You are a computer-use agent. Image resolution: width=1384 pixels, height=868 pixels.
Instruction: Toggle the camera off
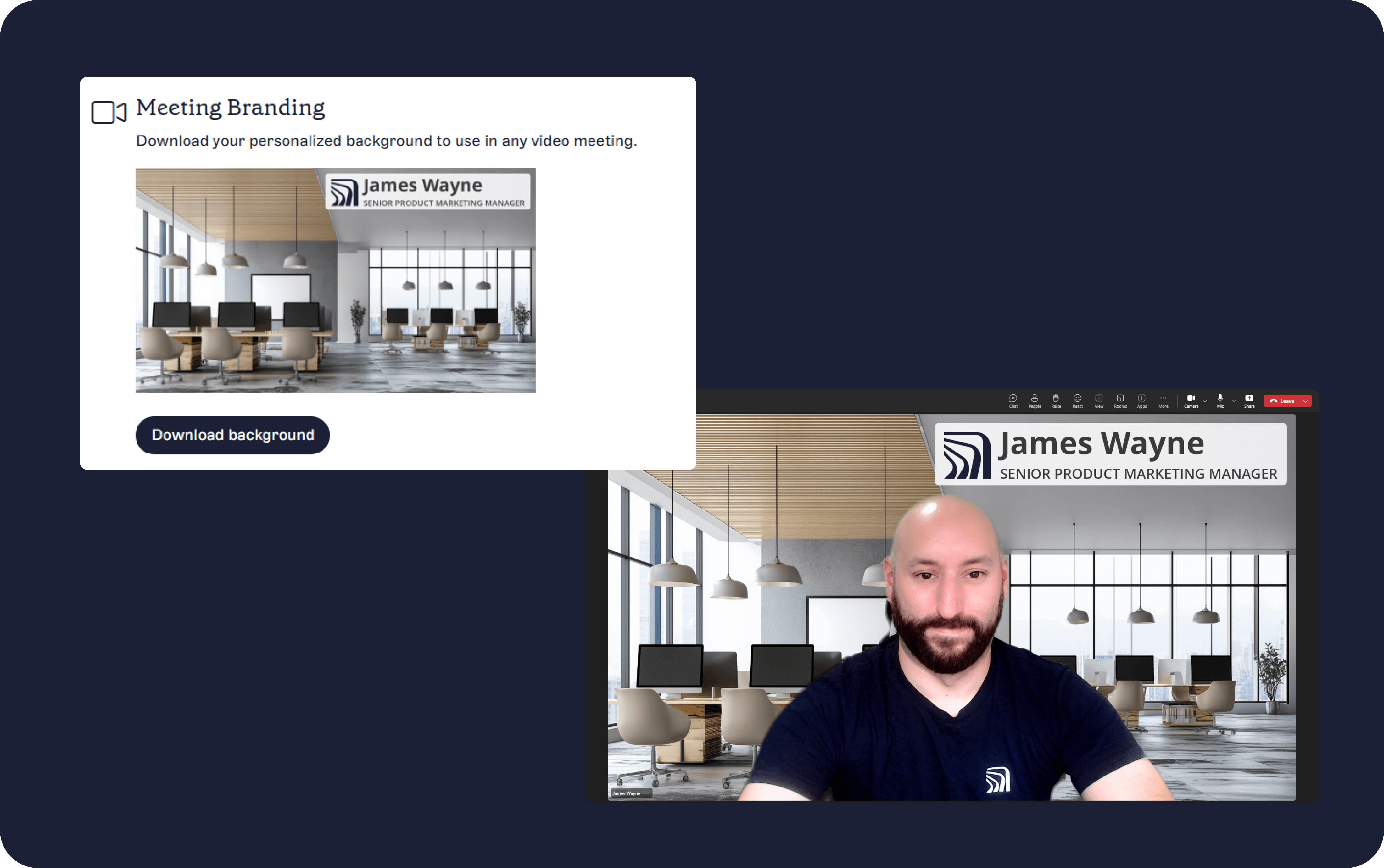click(1191, 398)
